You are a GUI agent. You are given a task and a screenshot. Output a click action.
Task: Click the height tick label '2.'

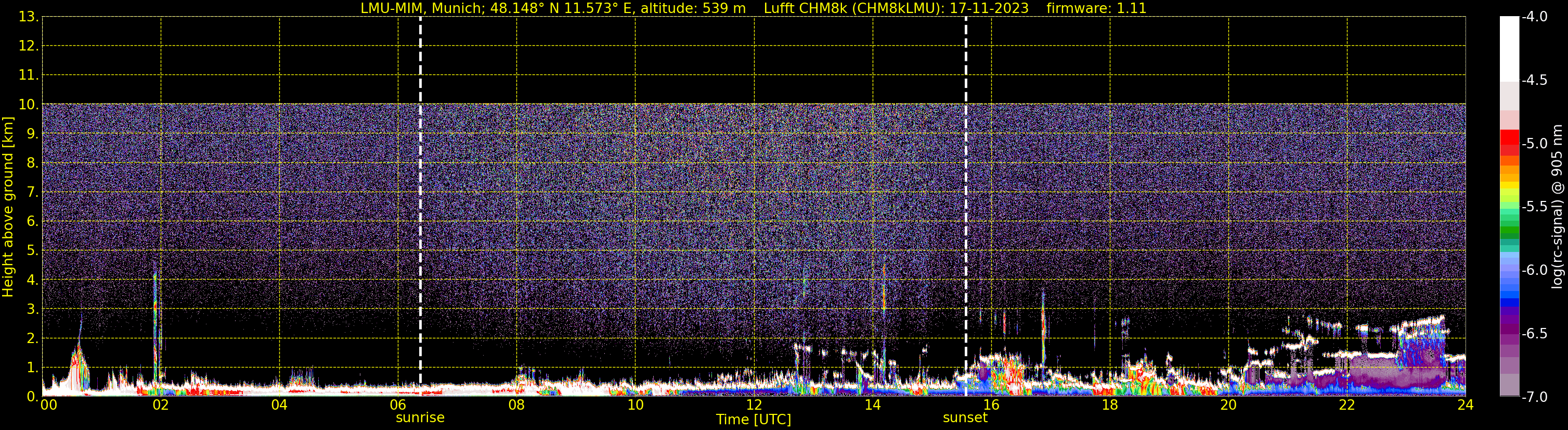32,338
